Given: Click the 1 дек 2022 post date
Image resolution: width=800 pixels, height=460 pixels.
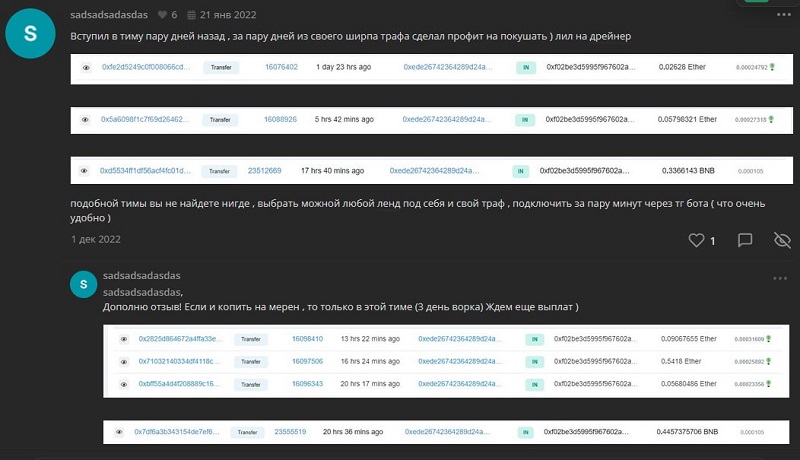Looking at the screenshot, I should click(96, 240).
